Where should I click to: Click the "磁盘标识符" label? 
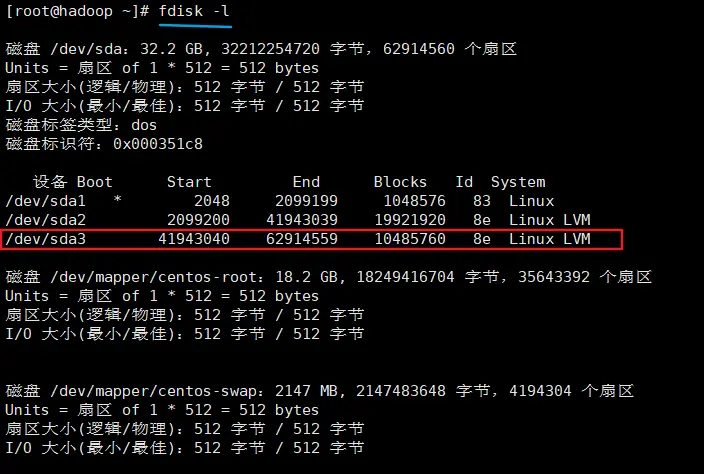50,144
